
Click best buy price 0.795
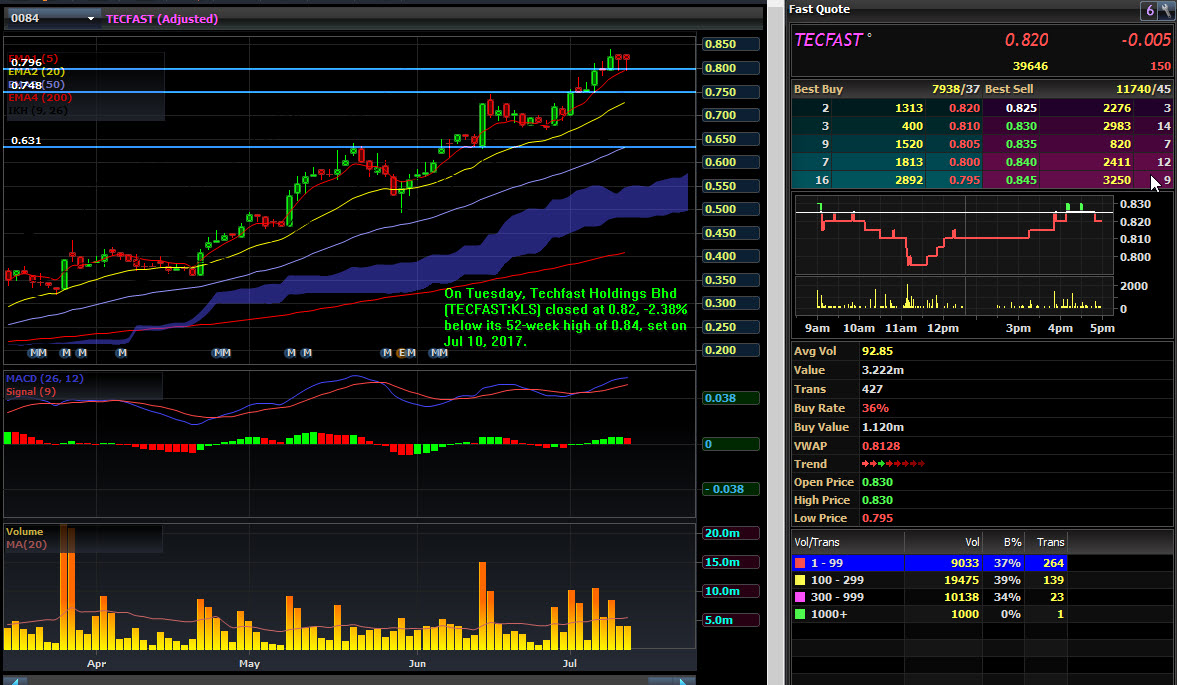964,180
